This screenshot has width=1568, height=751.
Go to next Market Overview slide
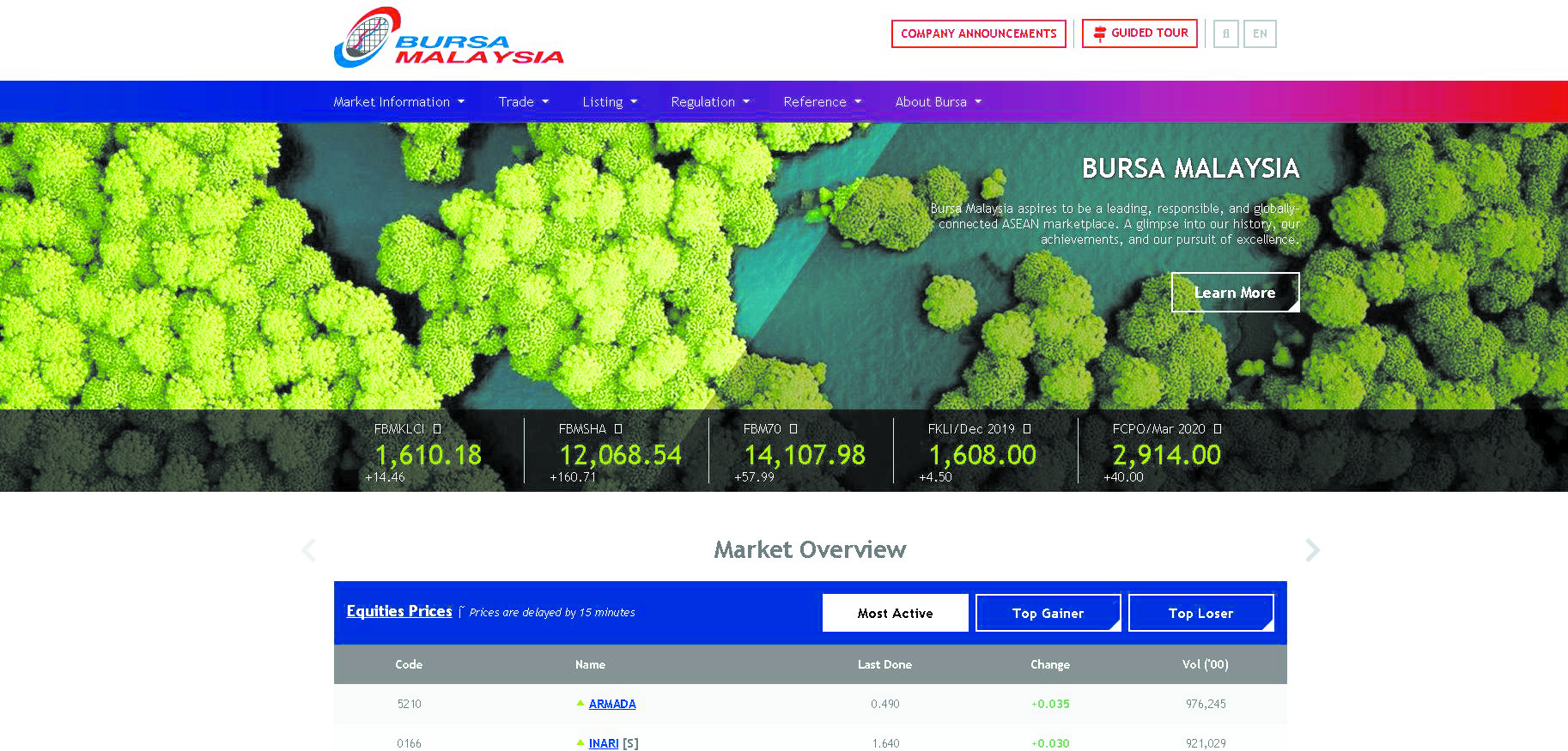1312,550
